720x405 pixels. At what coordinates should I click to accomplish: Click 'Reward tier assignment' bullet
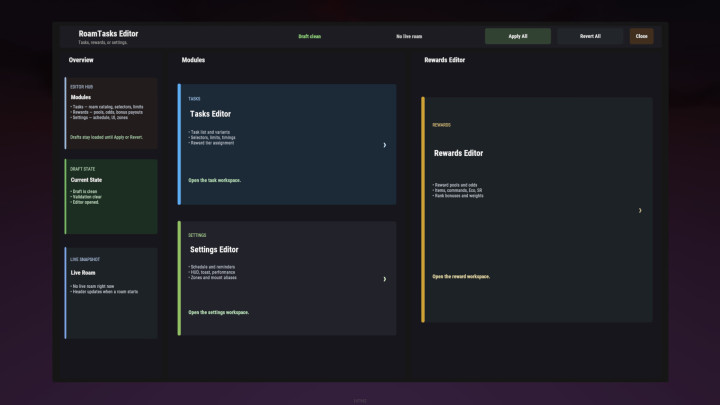[211, 143]
